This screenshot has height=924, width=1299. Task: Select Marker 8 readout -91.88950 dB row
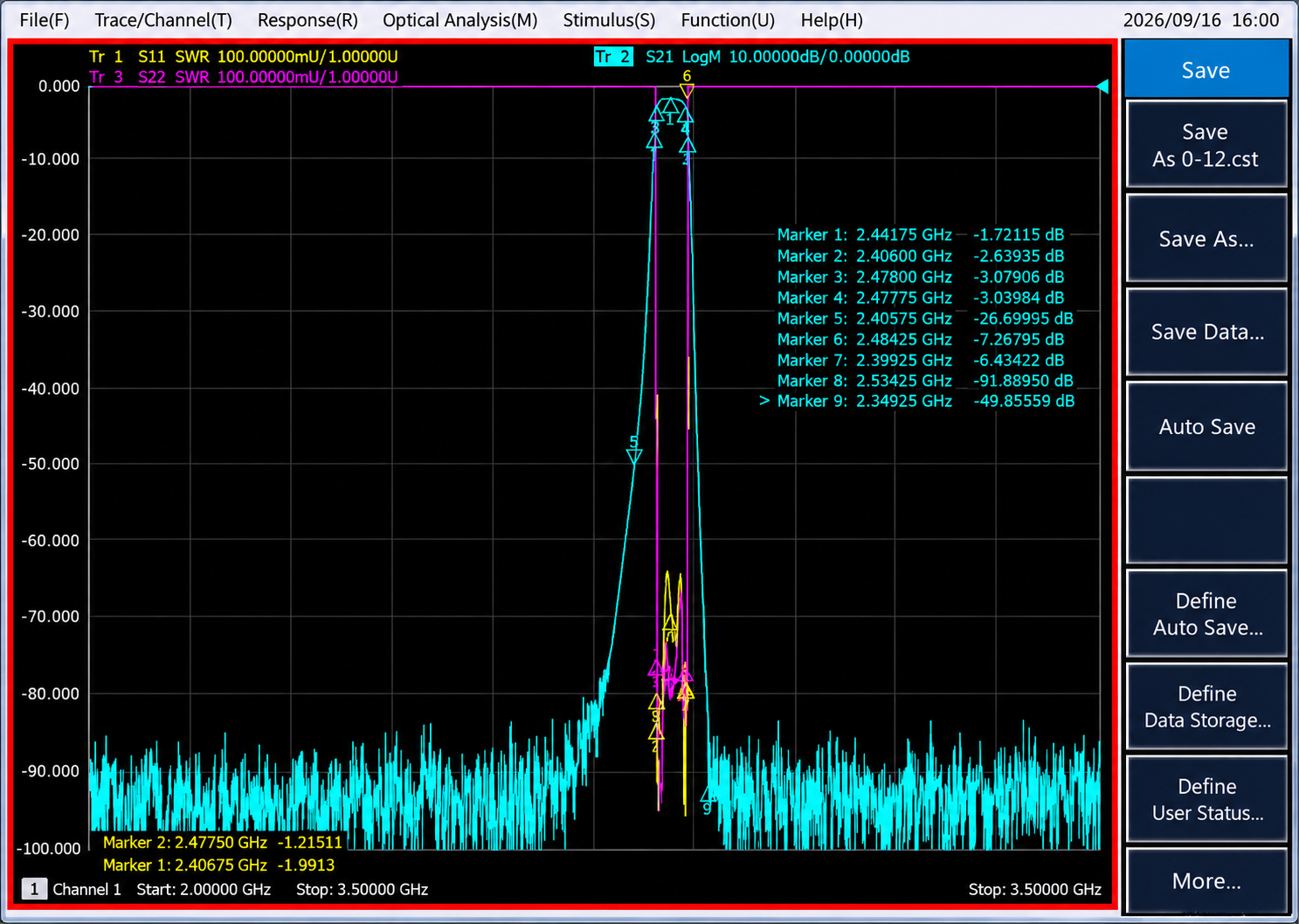click(925, 381)
